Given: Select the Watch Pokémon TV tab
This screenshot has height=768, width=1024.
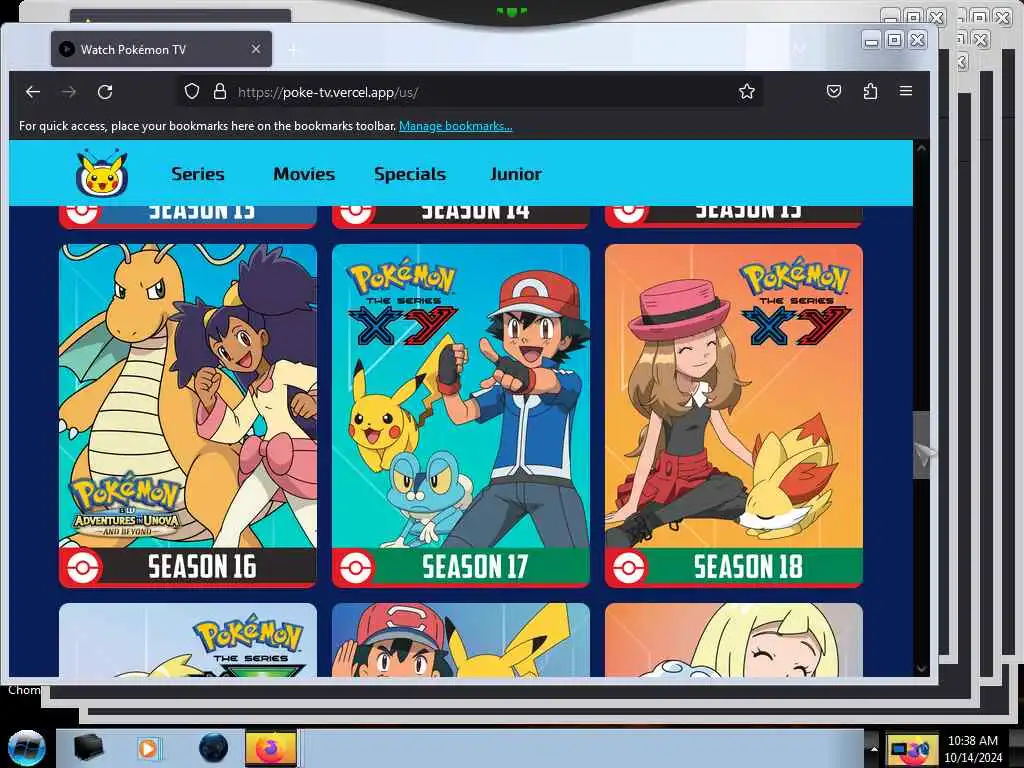Looking at the screenshot, I should tap(161, 49).
